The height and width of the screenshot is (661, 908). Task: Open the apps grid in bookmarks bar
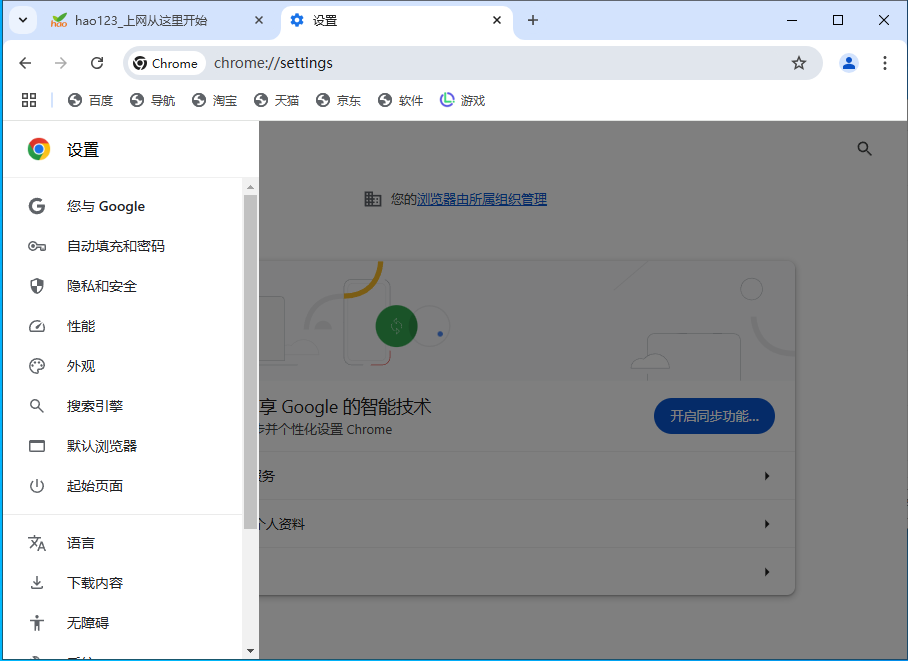coord(29,100)
